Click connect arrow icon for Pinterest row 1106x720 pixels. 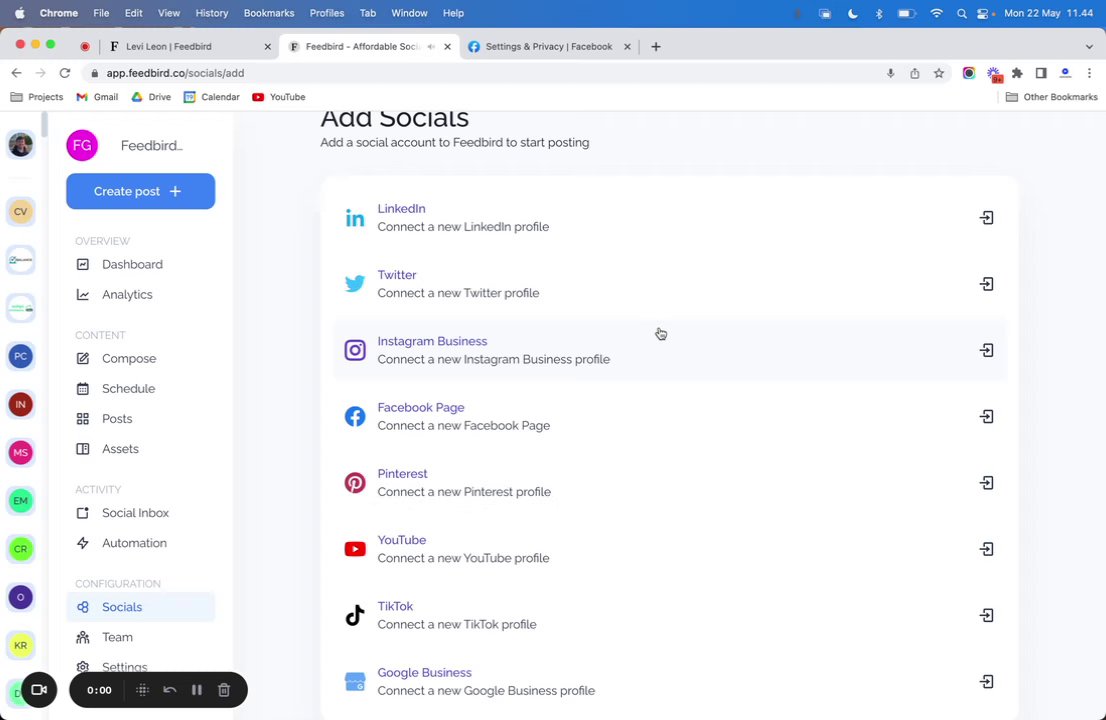pyautogui.click(x=987, y=483)
